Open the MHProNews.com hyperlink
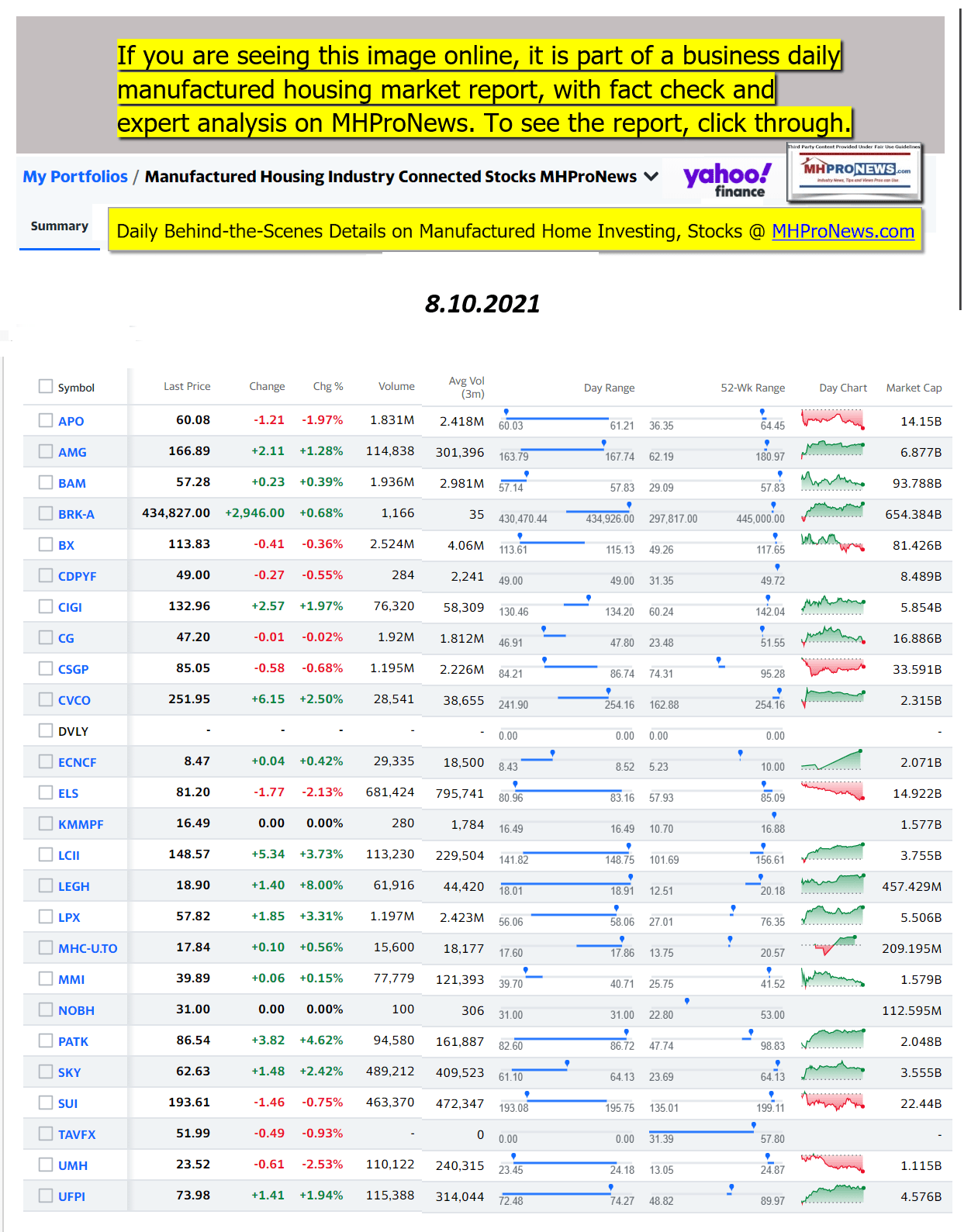This screenshot has height=1232, width=978. [842, 231]
